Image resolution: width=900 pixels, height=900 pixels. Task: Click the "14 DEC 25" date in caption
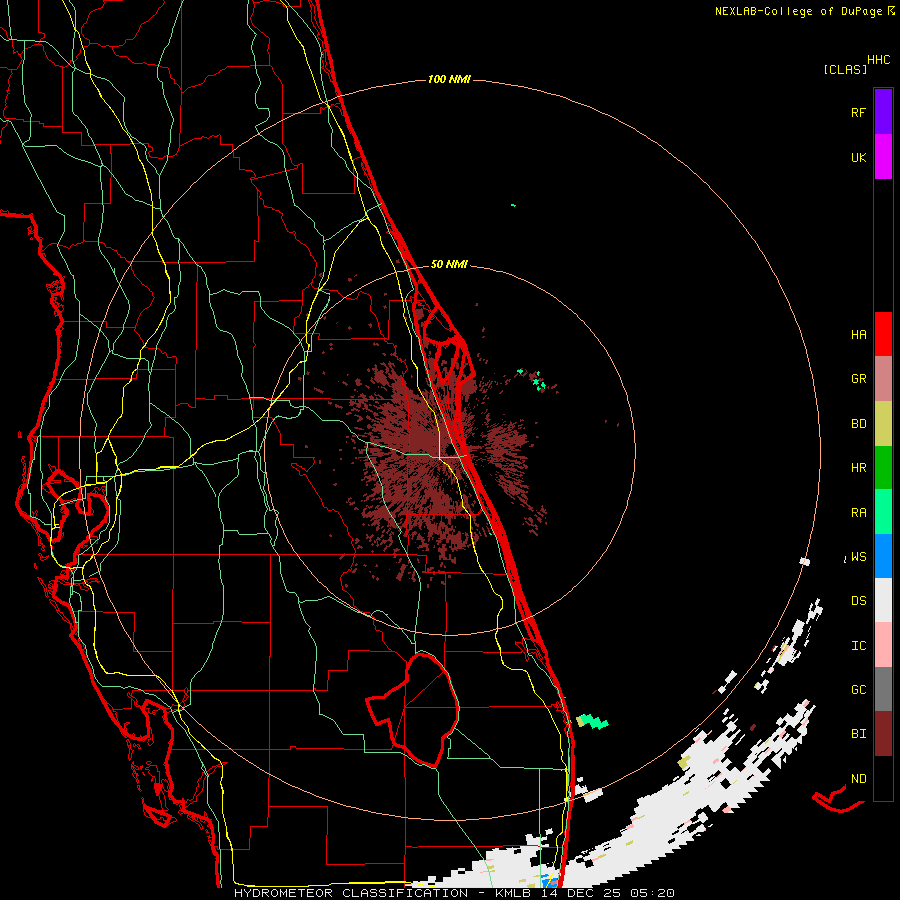581,893
